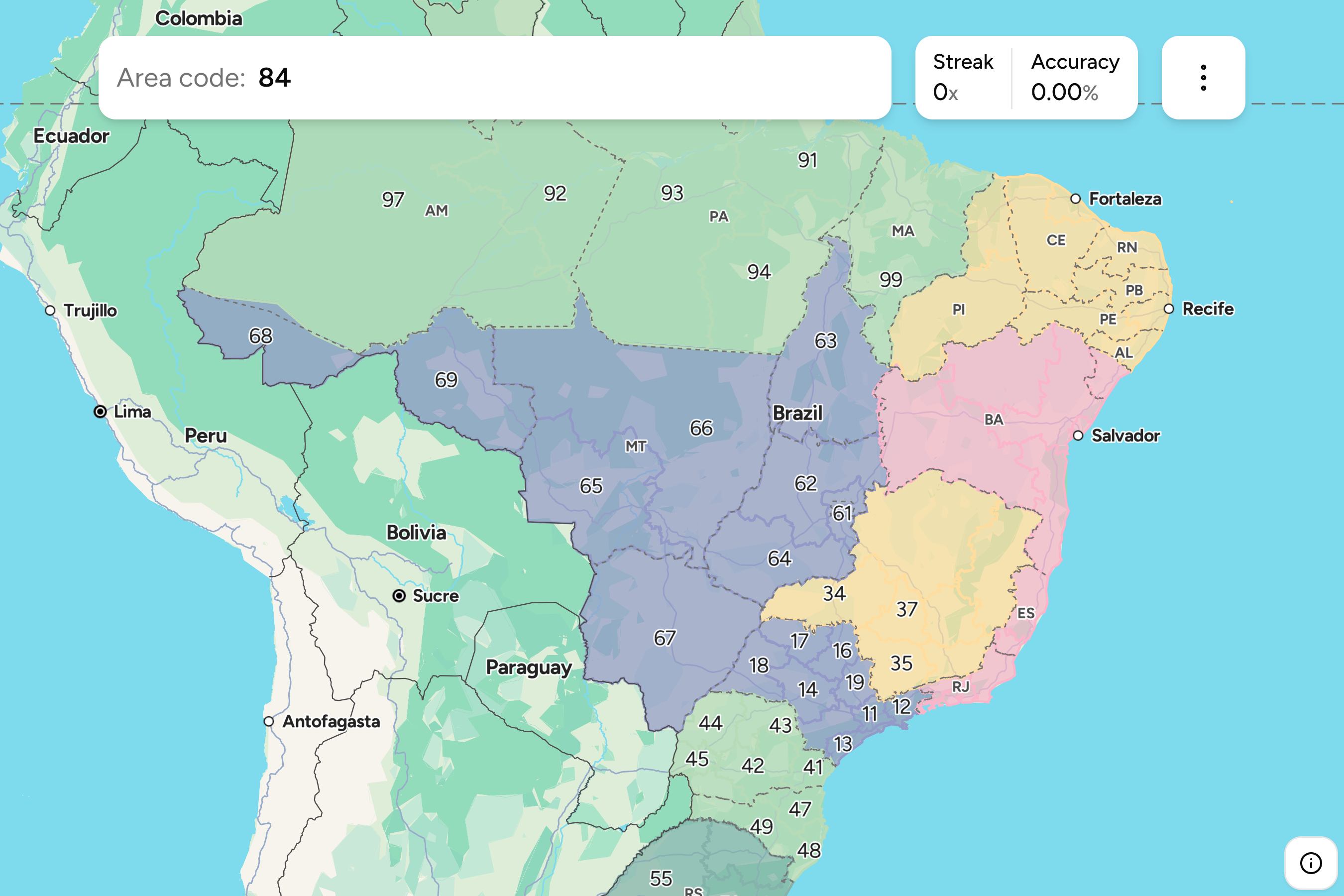
Task: Select the region labeled 97
Action: (x=393, y=200)
